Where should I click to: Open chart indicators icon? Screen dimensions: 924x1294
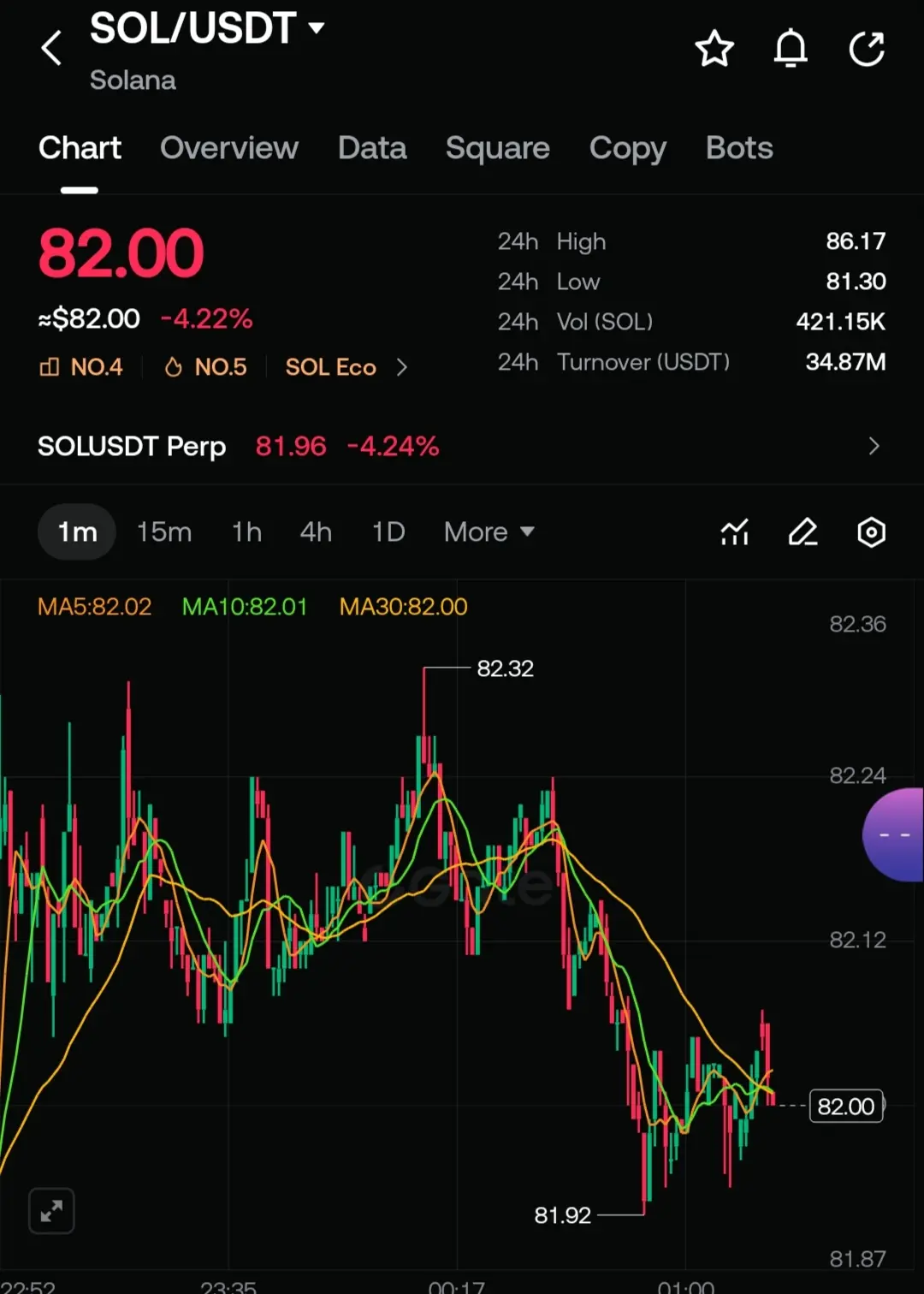tap(735, 532)
